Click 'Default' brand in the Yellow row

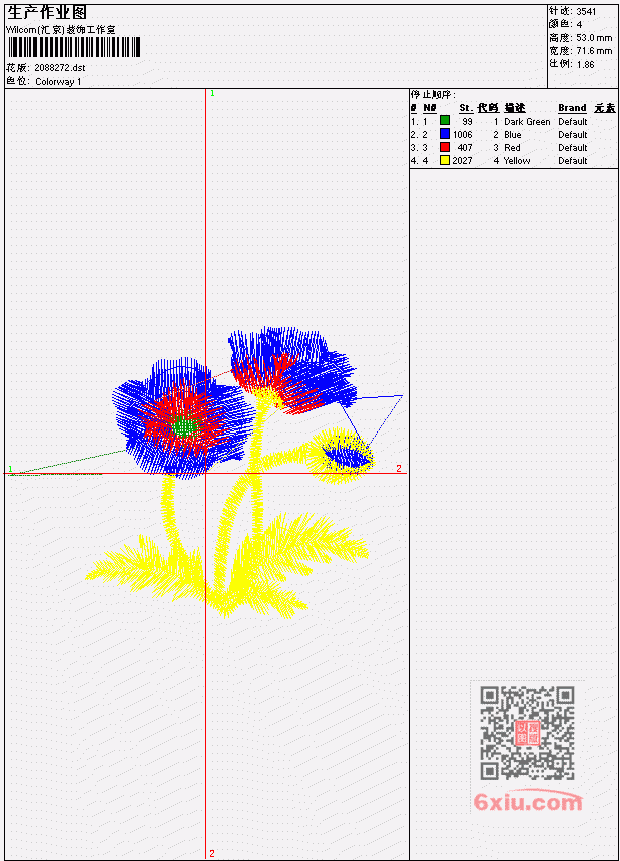(x=573, y=161)
